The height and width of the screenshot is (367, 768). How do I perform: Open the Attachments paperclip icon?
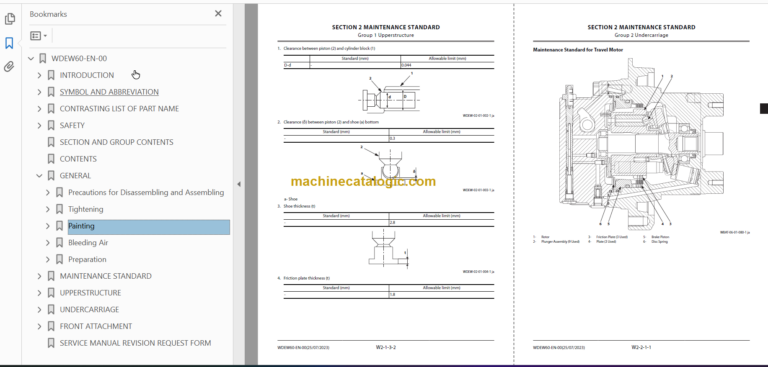tap(9, 67)
